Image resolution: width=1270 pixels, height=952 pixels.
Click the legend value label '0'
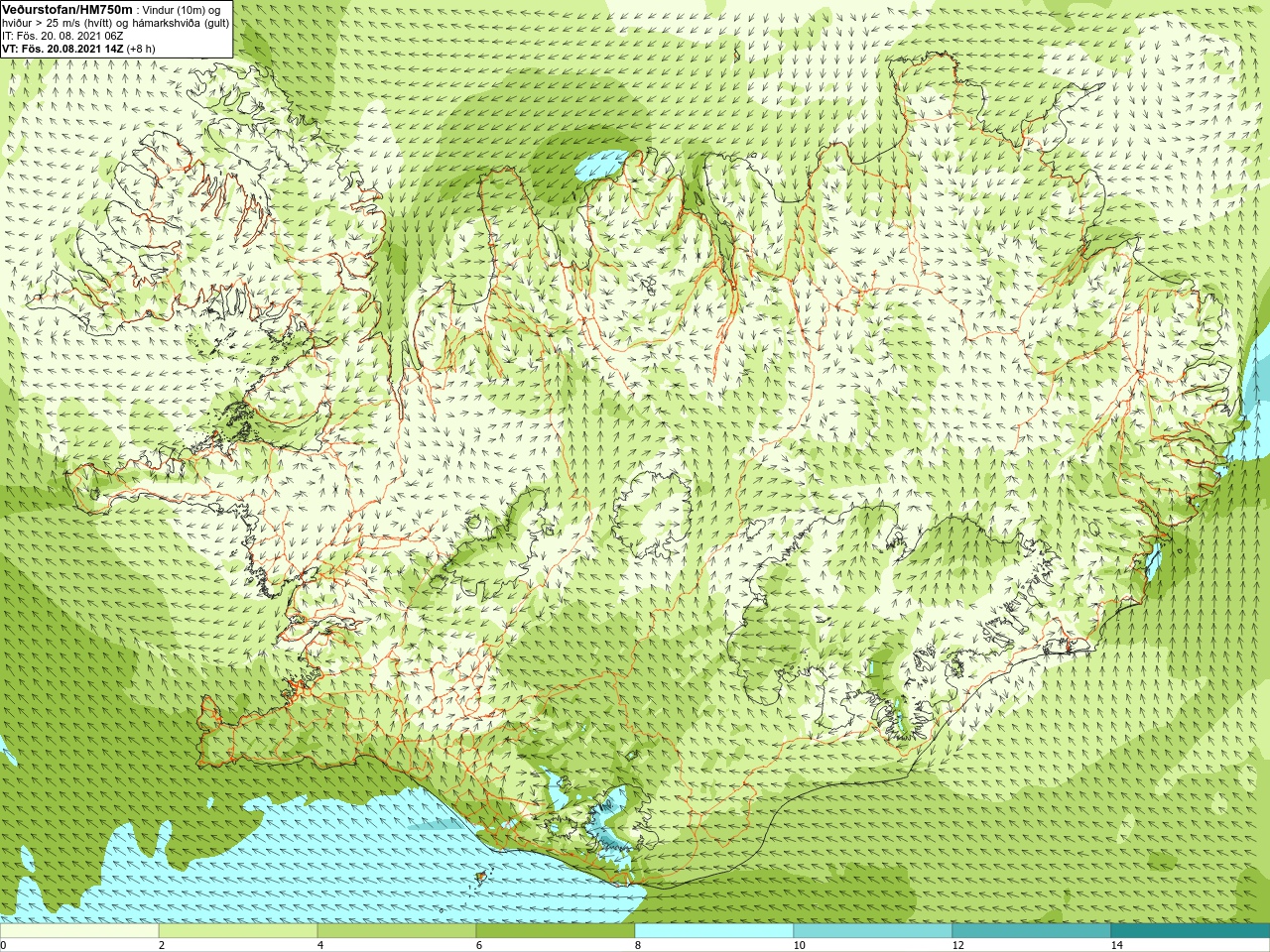[x=4, y=945]
